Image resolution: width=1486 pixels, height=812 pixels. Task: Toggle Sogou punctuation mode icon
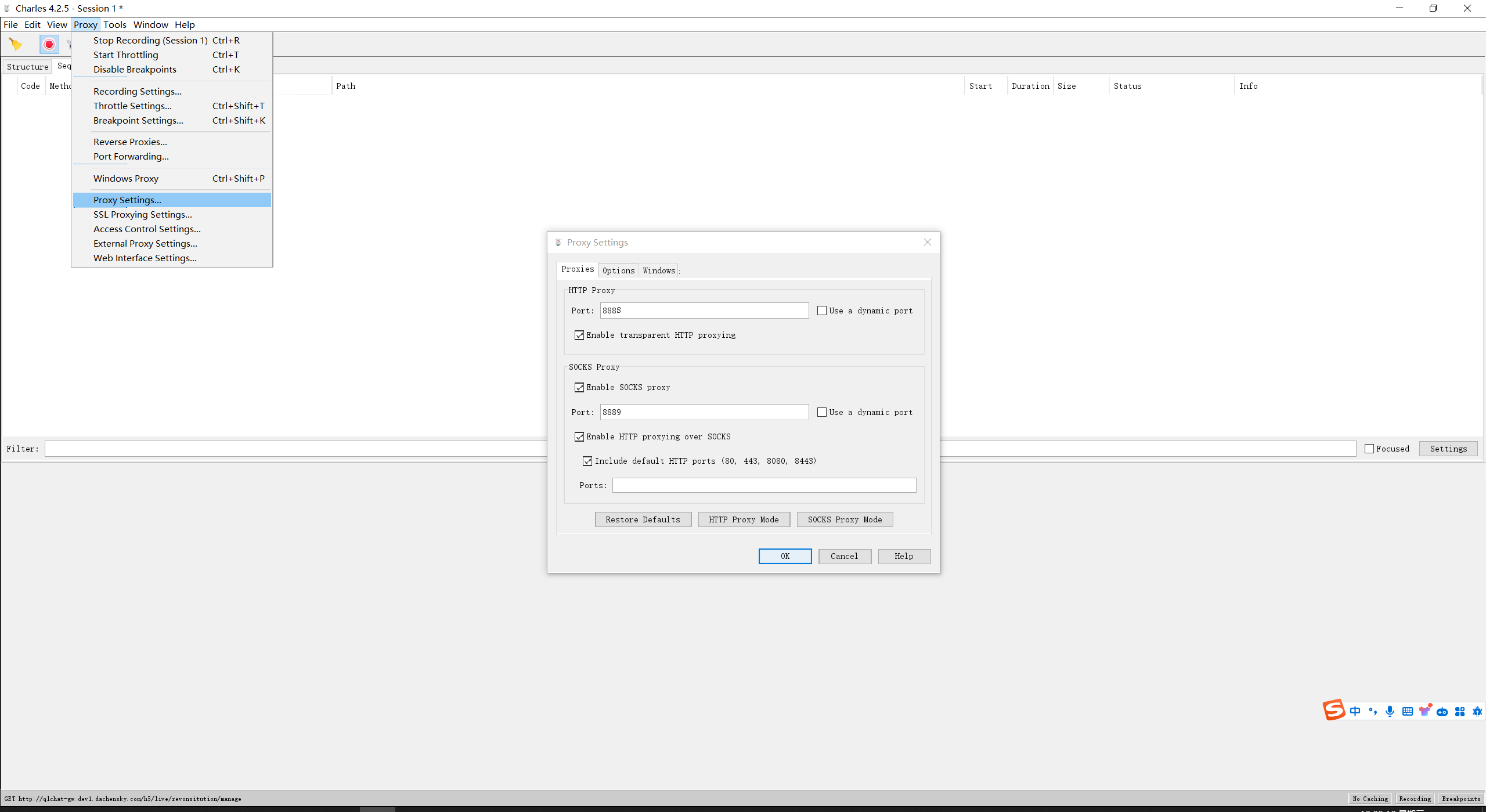(1372, 711)
